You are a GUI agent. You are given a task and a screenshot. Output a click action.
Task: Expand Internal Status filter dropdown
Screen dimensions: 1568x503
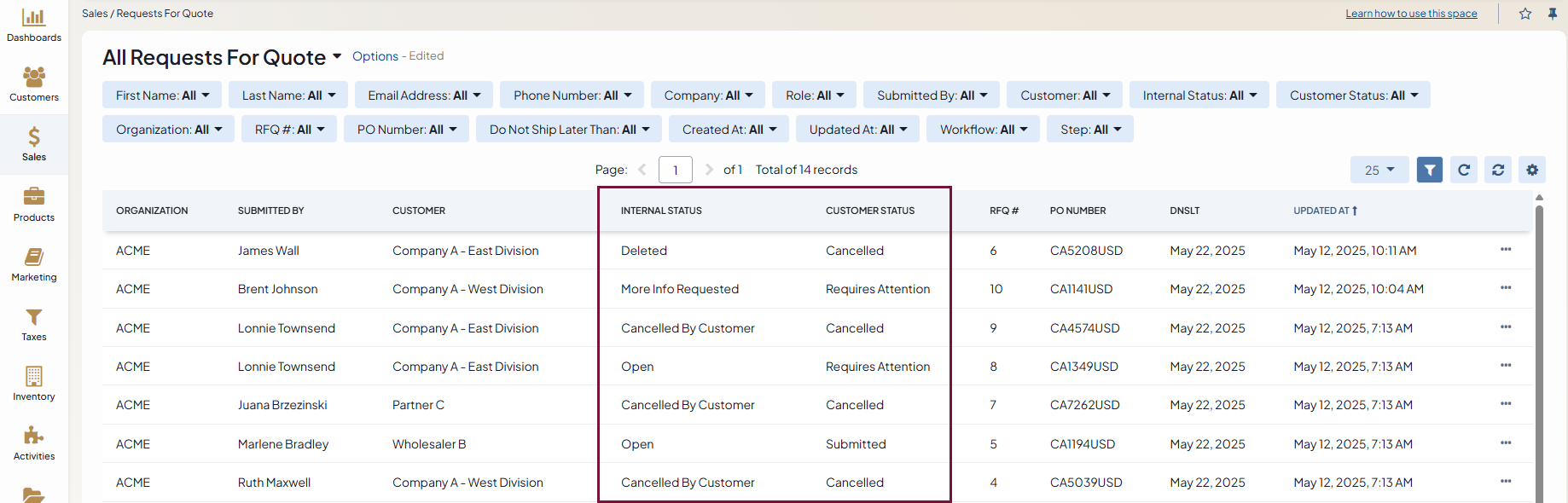click(1199, 95)
